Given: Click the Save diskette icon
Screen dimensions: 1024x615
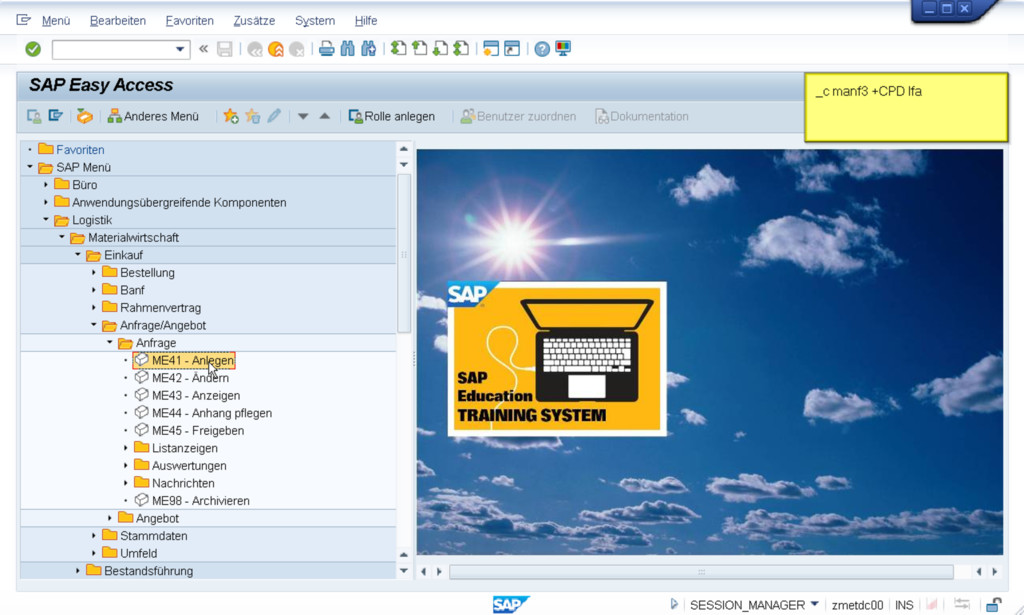Looking at the screenshot, I should click(225, 49).
